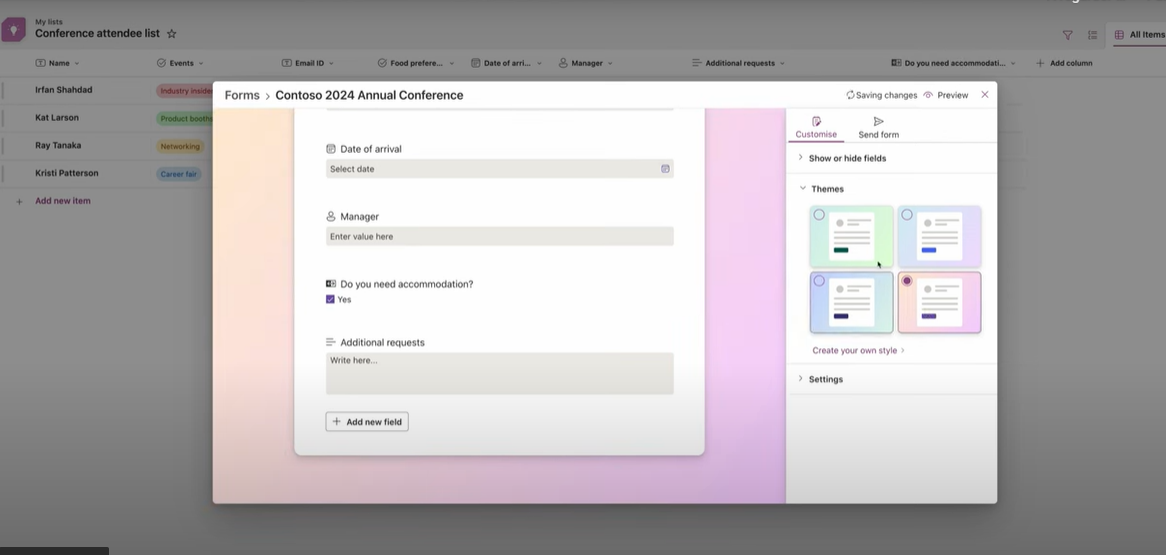The image size is (1166, 555).
Task: Click the Events column type icon
Action: click(x=161, y=63)
